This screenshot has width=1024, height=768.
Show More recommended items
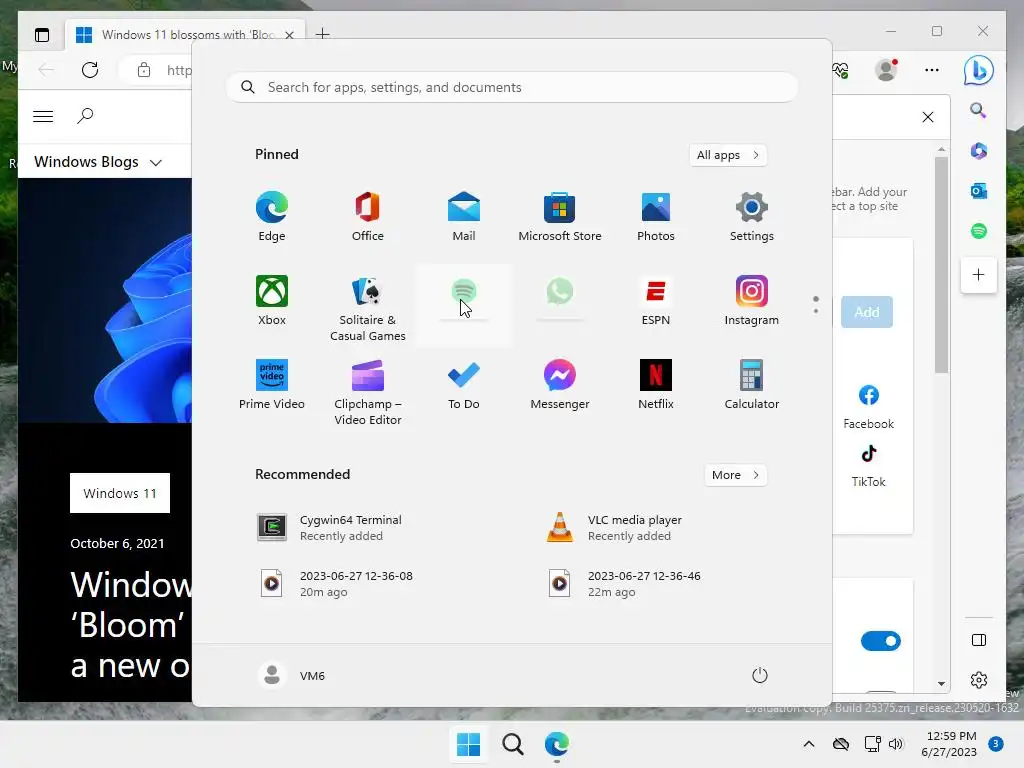tap(736, 475)
